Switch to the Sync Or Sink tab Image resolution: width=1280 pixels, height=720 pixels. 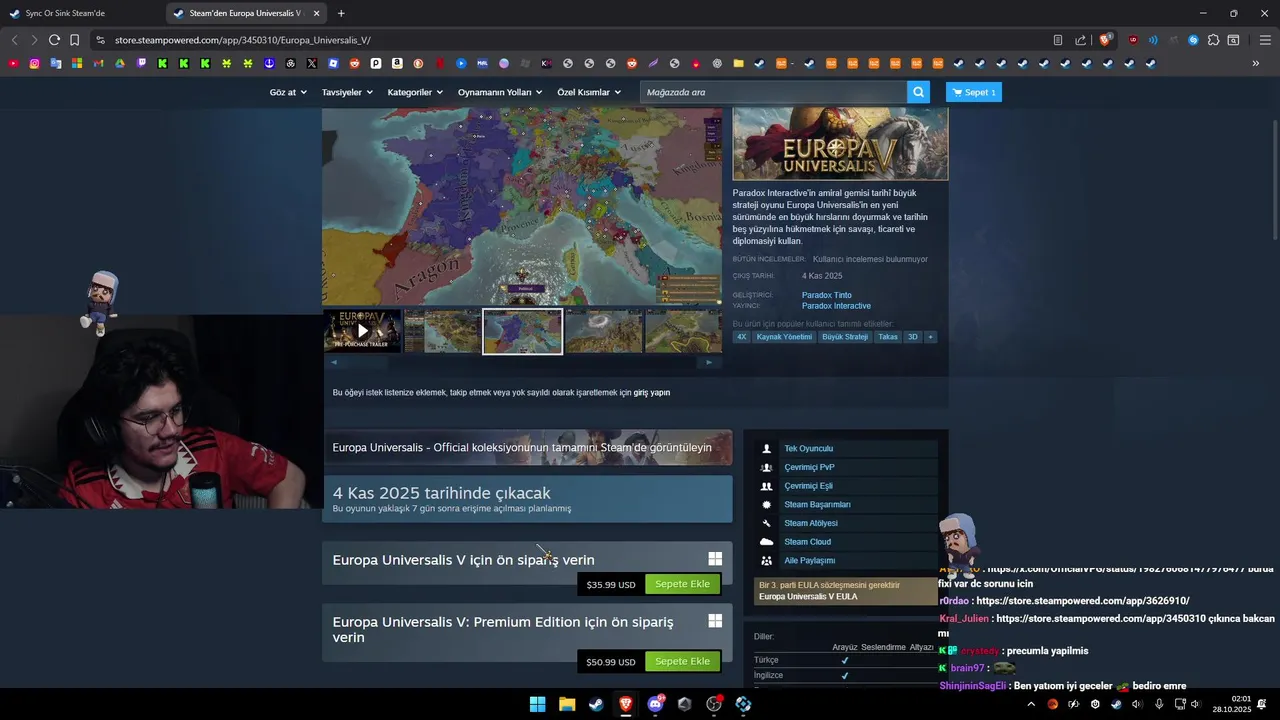(x=82, y=13)
